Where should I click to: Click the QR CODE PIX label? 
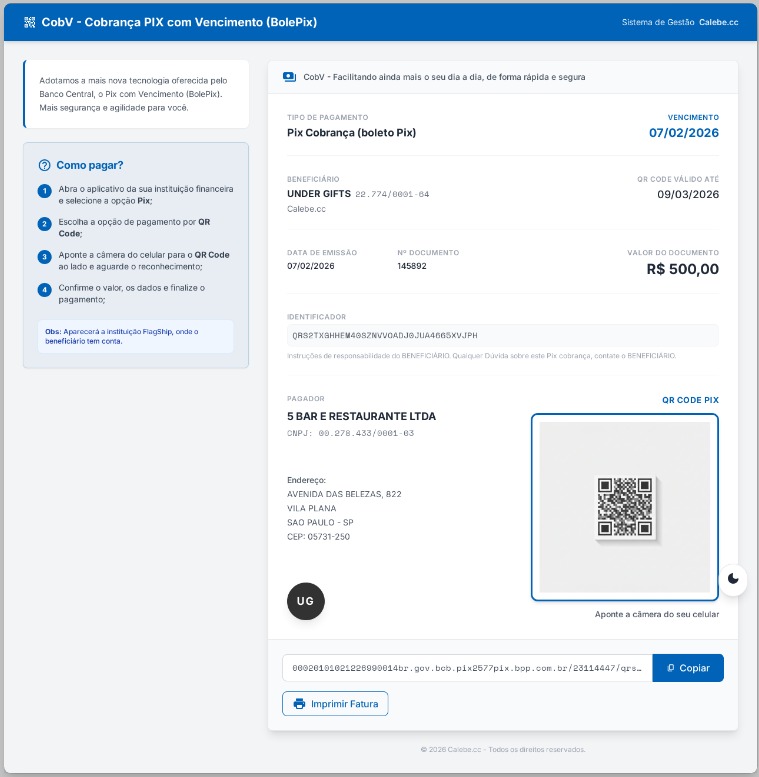click(x=690, y=400)
